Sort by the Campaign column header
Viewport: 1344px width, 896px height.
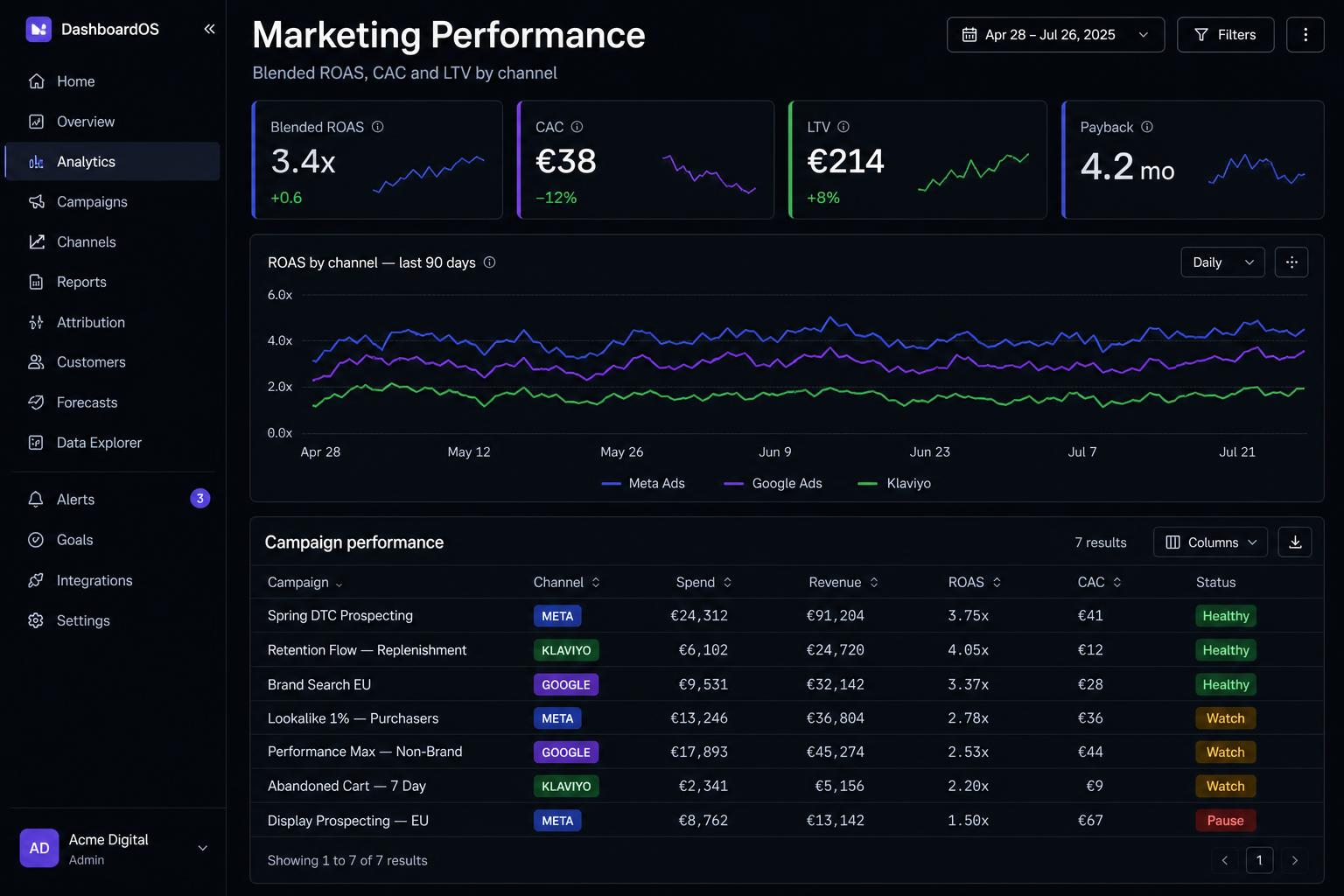(x=304, y=583)
